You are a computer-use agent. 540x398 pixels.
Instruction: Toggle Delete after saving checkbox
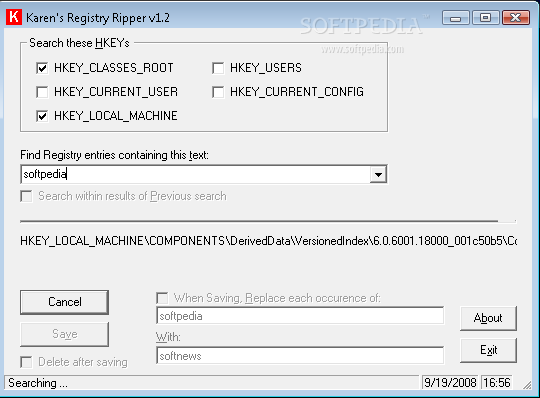[26, 362]
